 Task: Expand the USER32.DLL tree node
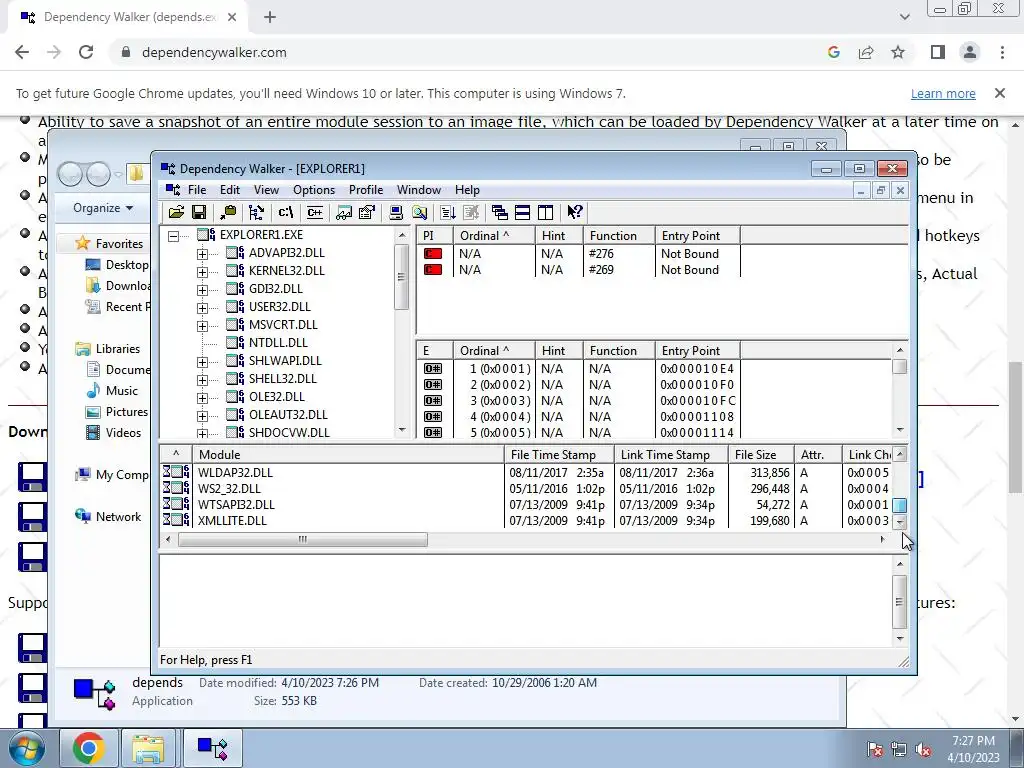pyautogui.click(x=202, y=308)
